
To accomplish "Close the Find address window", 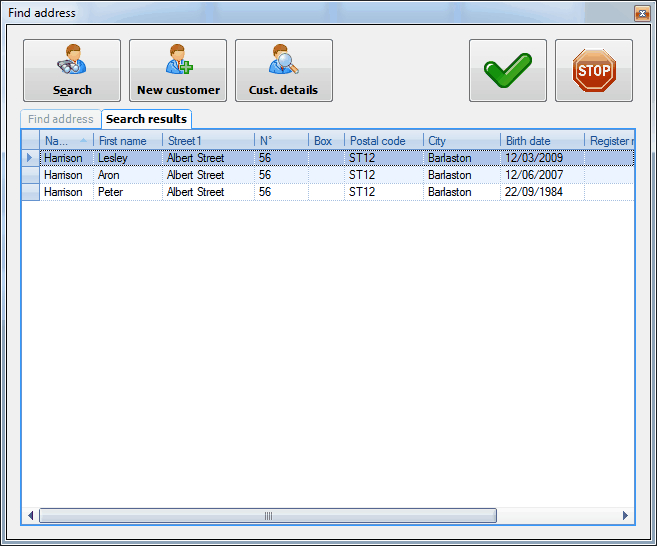I will pos(641,13).
